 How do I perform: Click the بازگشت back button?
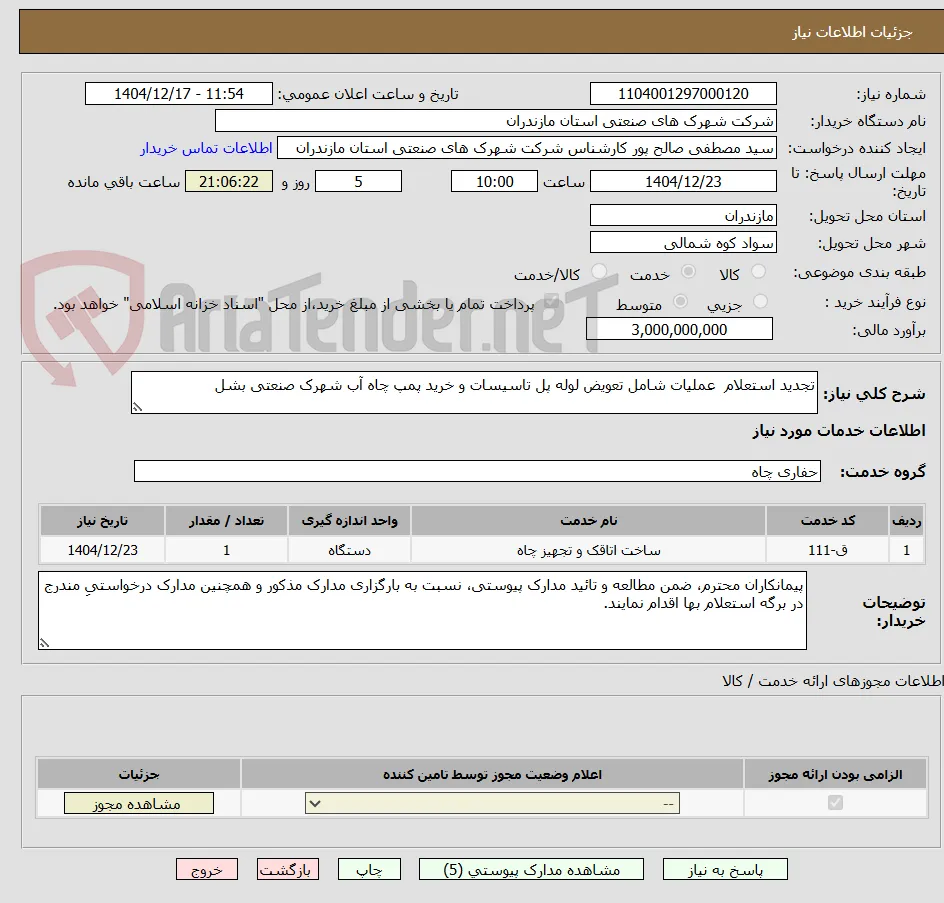(288, 869)
